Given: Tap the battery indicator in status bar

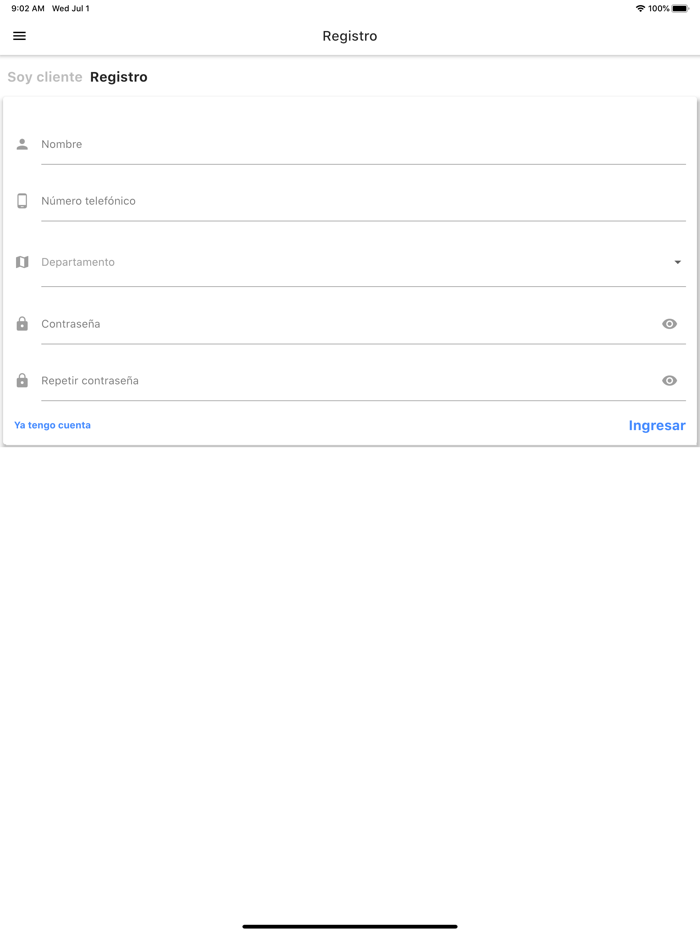Looking at the screenshot, I should coord(680,8).
